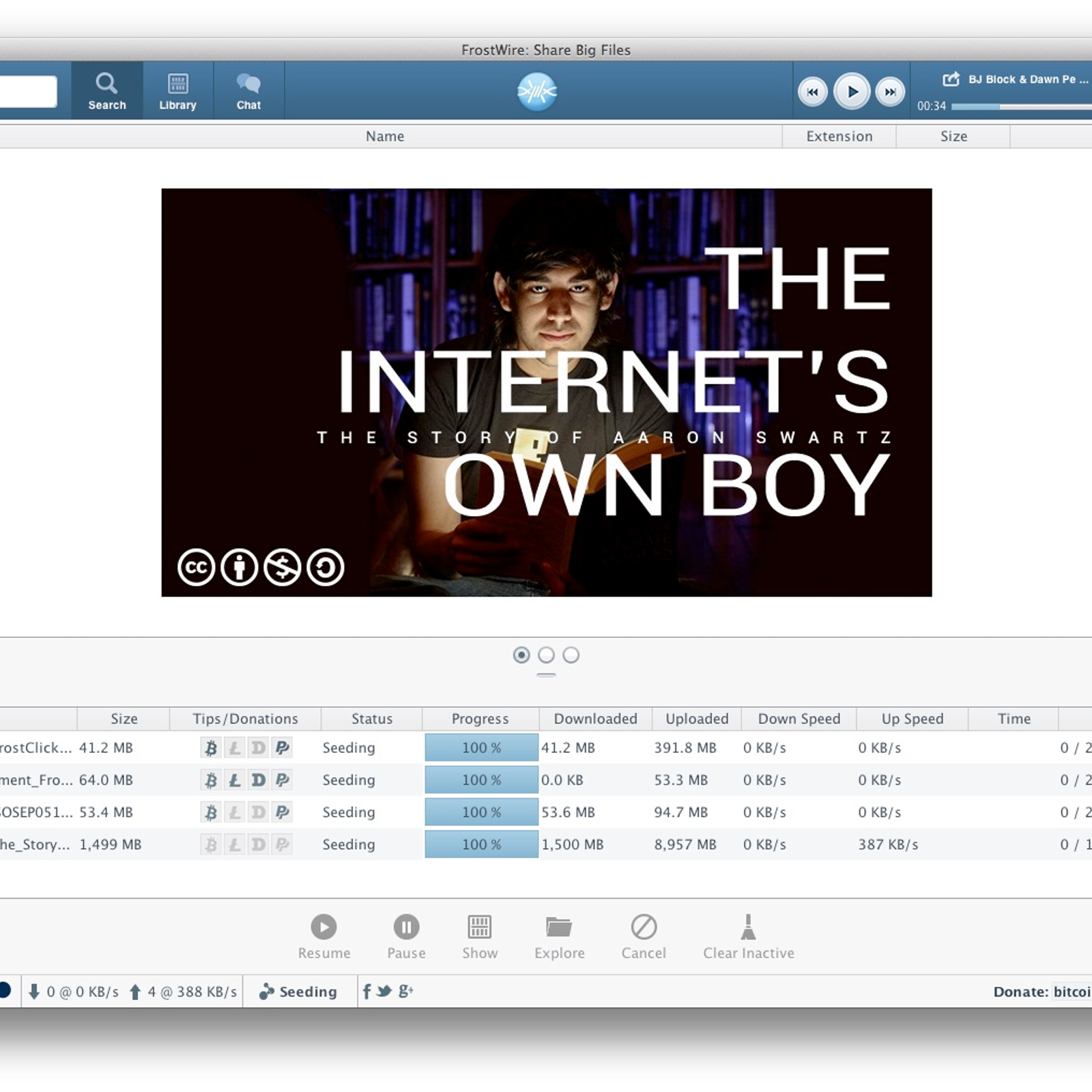Screen dimensions: 1092x1092
Task: Open FrostWire Facebook page
Action: pos(367,992)
